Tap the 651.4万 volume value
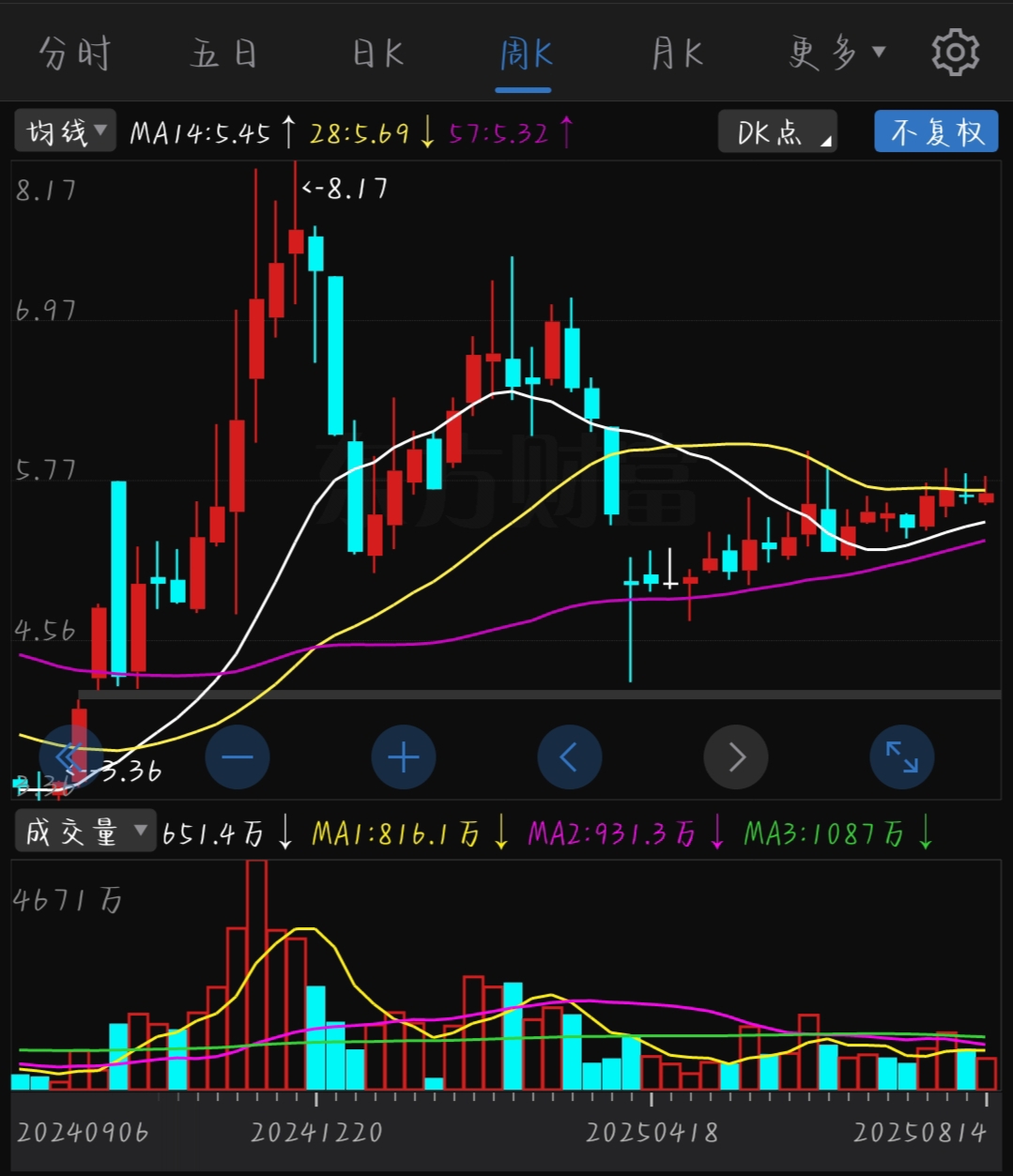 (x=212, y=833)
